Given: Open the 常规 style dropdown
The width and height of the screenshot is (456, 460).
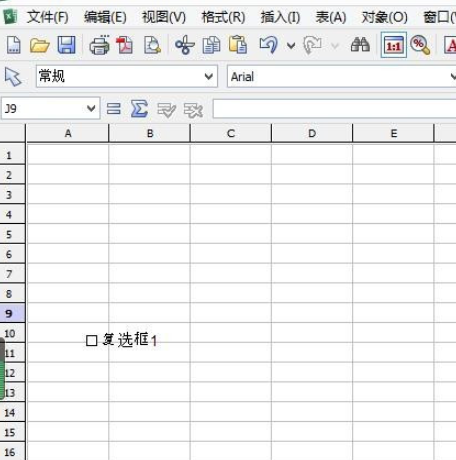Looking at the screenshot, I should tap(209, 76).
